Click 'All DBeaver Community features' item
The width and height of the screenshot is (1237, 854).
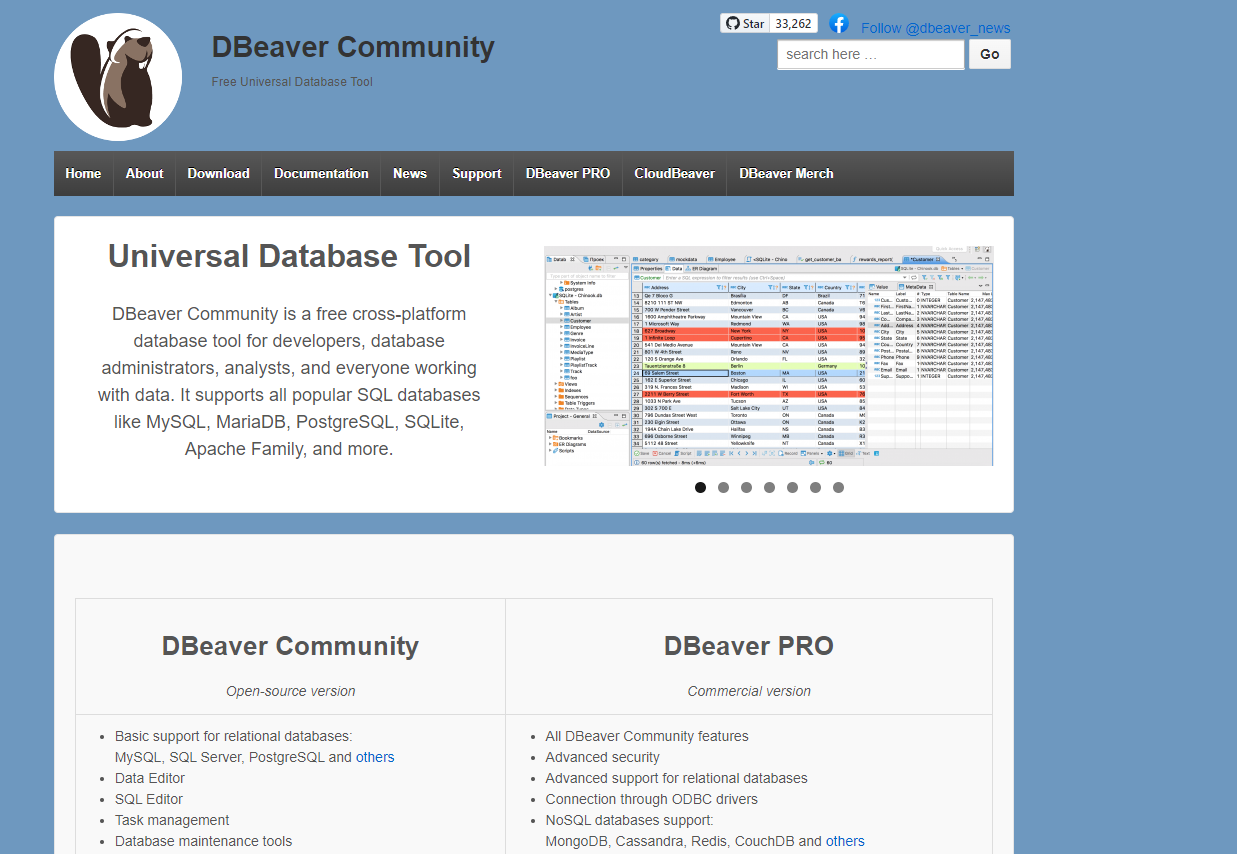[647, 736]
